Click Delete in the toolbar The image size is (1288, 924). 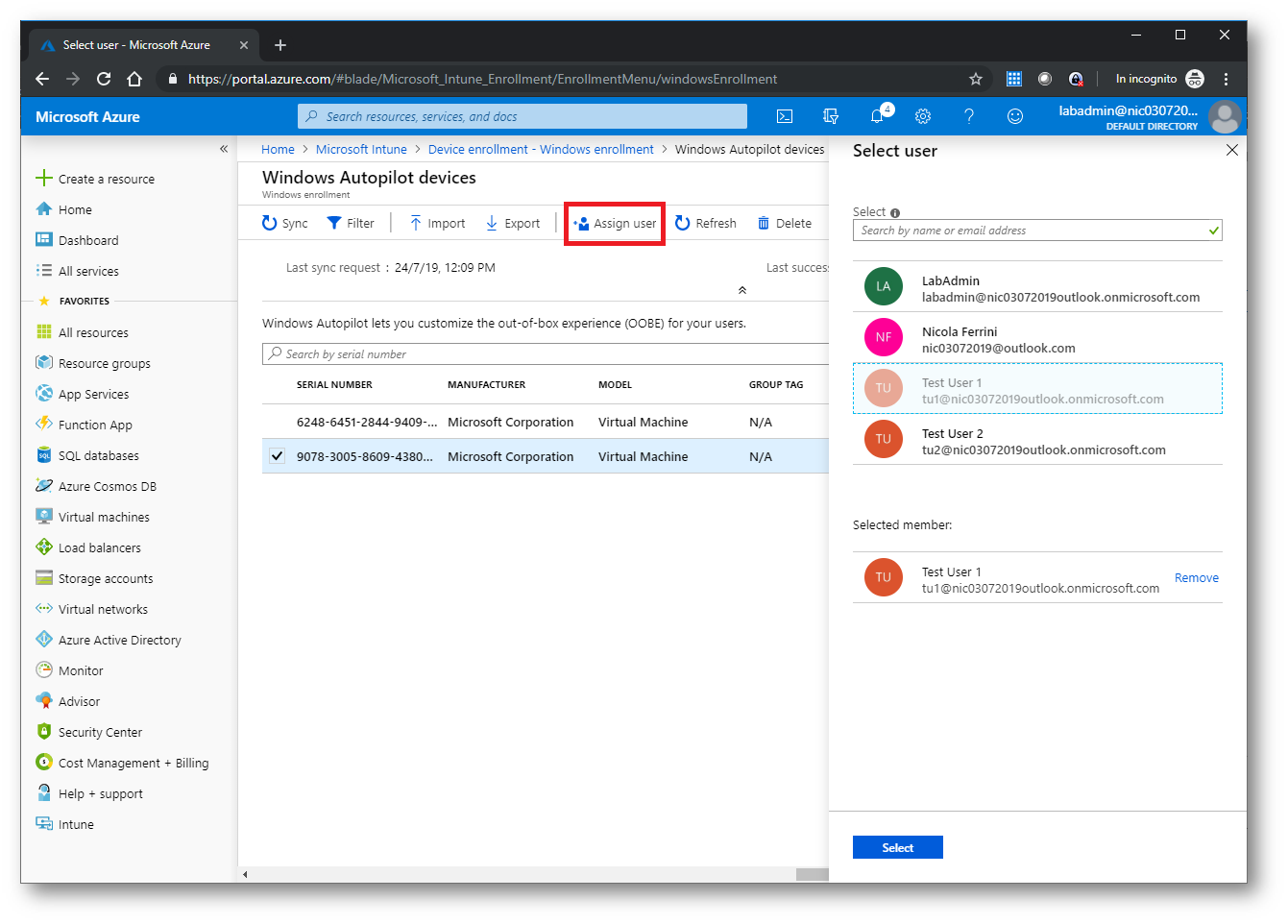[785, 223]
